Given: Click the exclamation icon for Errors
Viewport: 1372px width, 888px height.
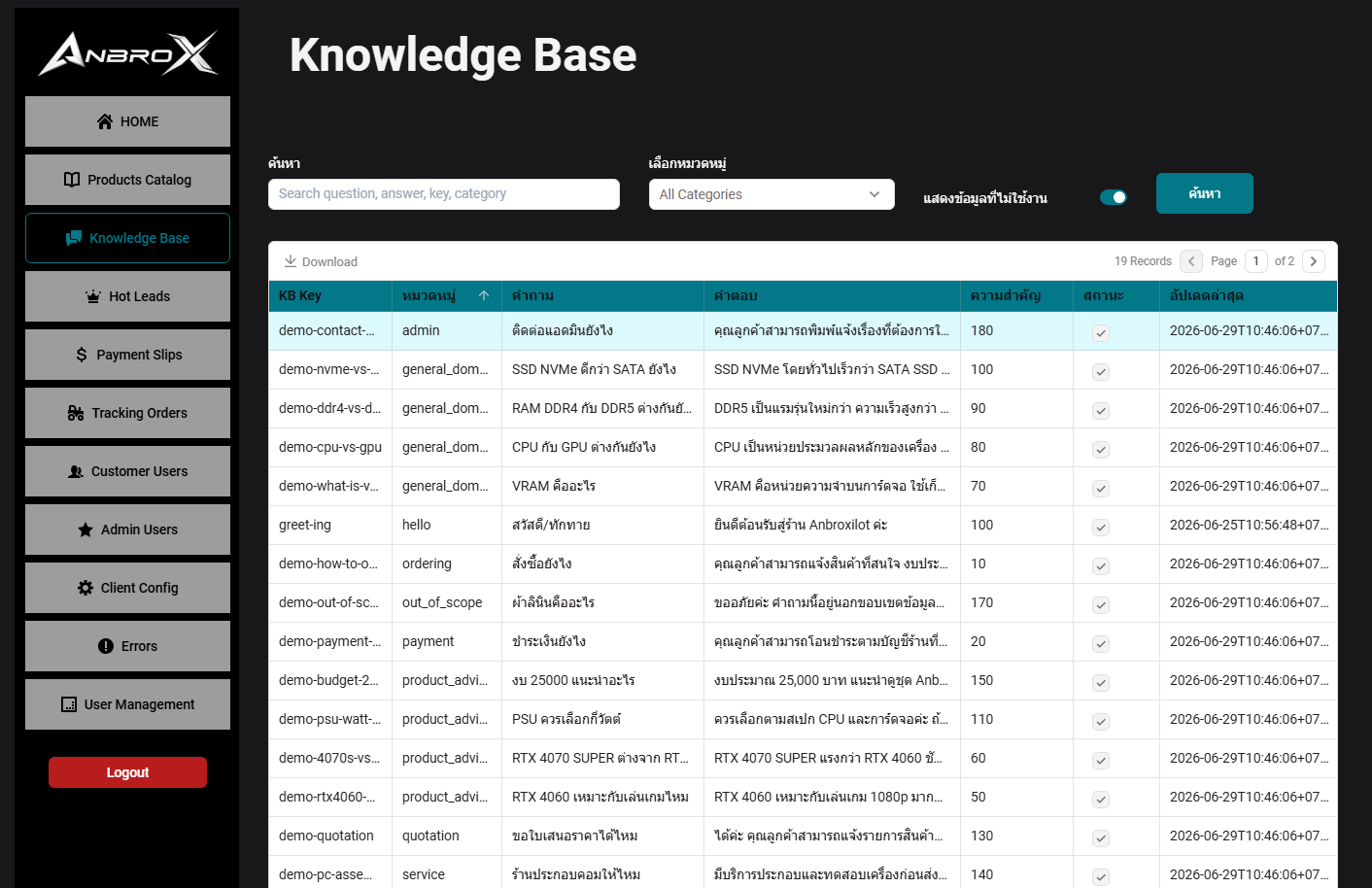Looking at the screenshot, I should click(x=106, y=646).
